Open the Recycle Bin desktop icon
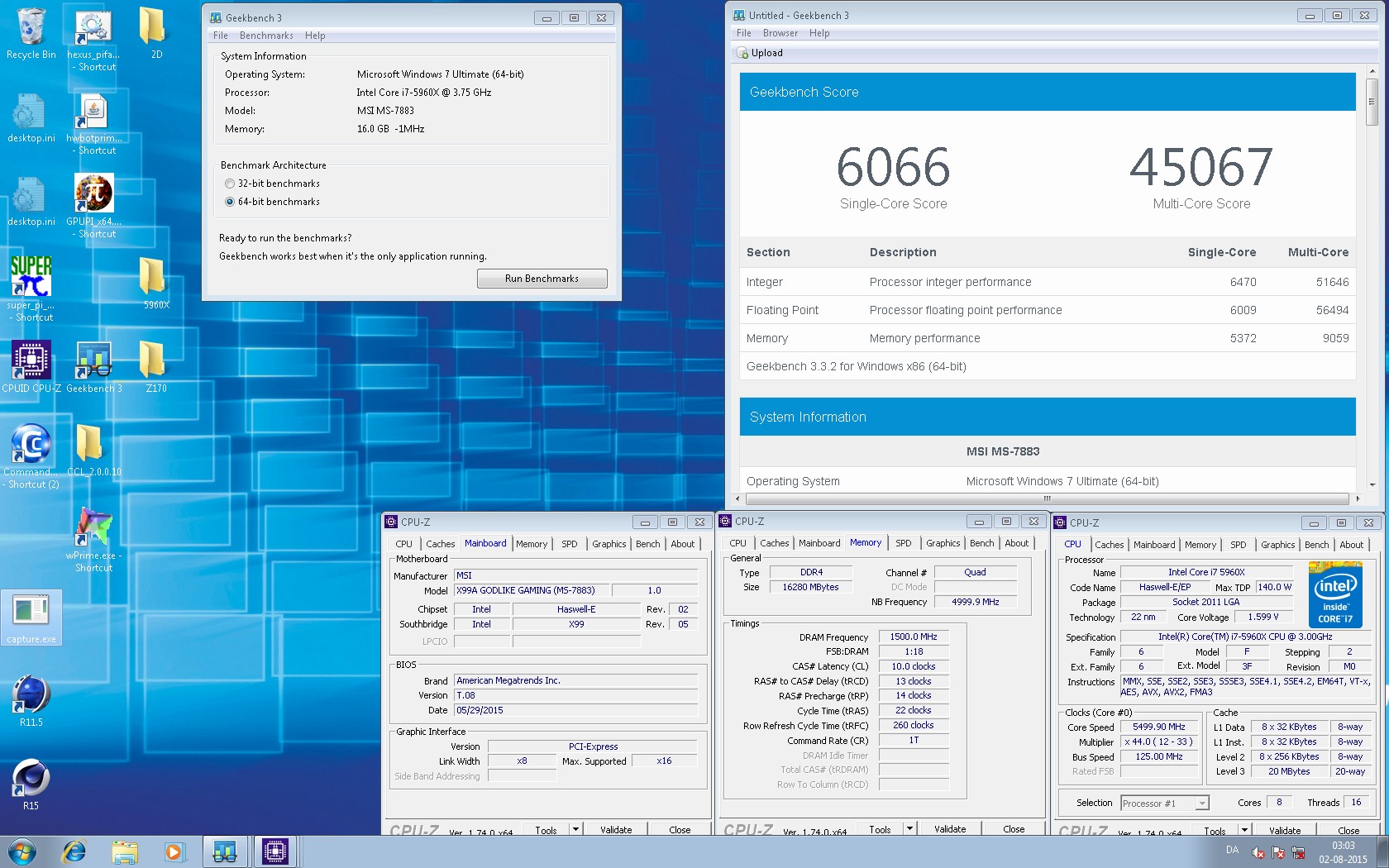This screenshot has width=1389, height=868. point(31,33)
